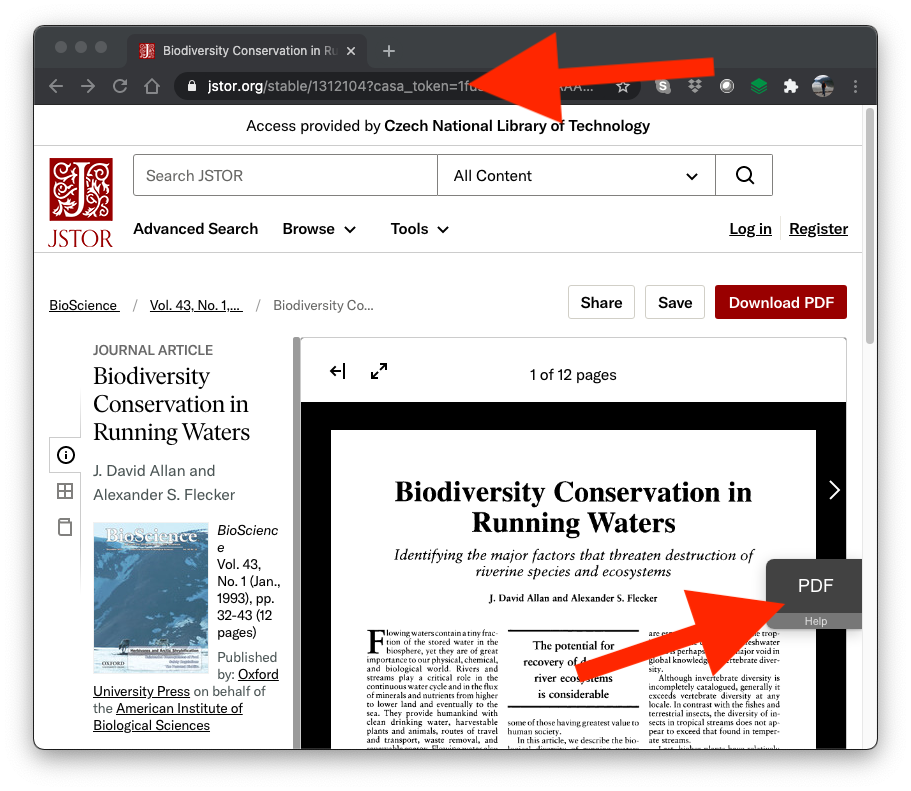Click the Download PDF button
Viewport: 911px width, 791px height.
pos(781,302)
